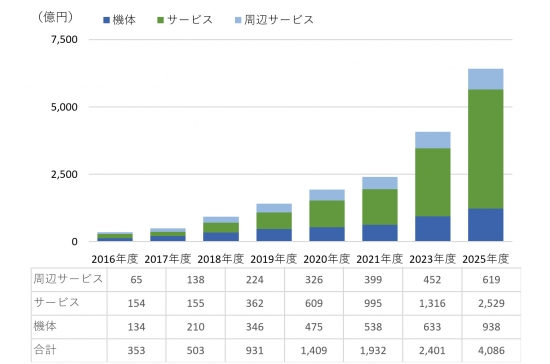
Task: Click the table cell showing 154
Action: point(136,303)
